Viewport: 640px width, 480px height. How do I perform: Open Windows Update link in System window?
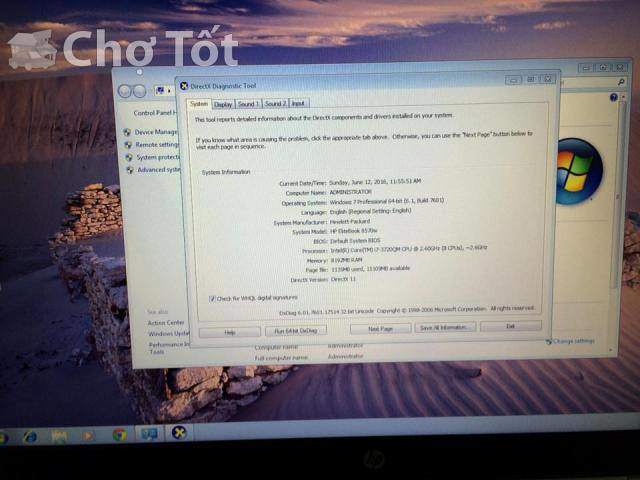click(169, 334)
